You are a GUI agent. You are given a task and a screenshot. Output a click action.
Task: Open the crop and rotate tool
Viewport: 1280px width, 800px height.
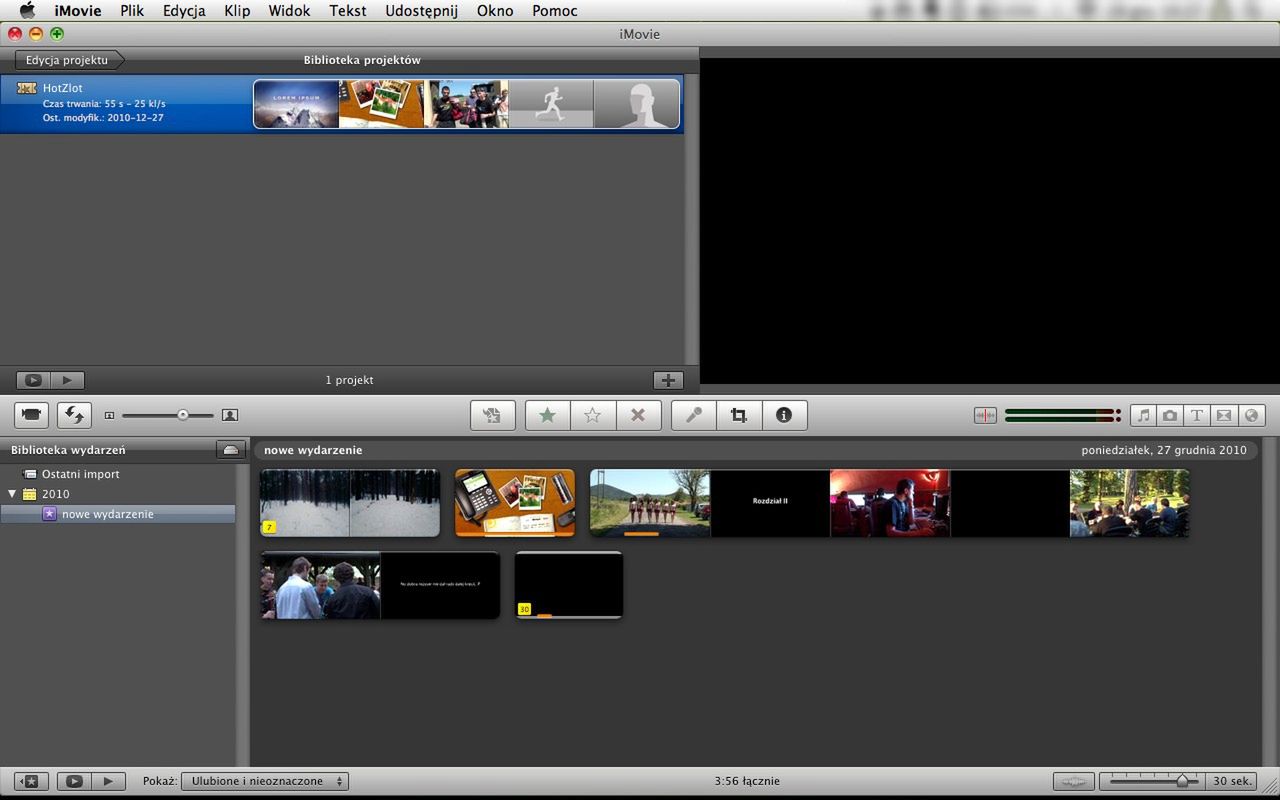tap(739, 415)
